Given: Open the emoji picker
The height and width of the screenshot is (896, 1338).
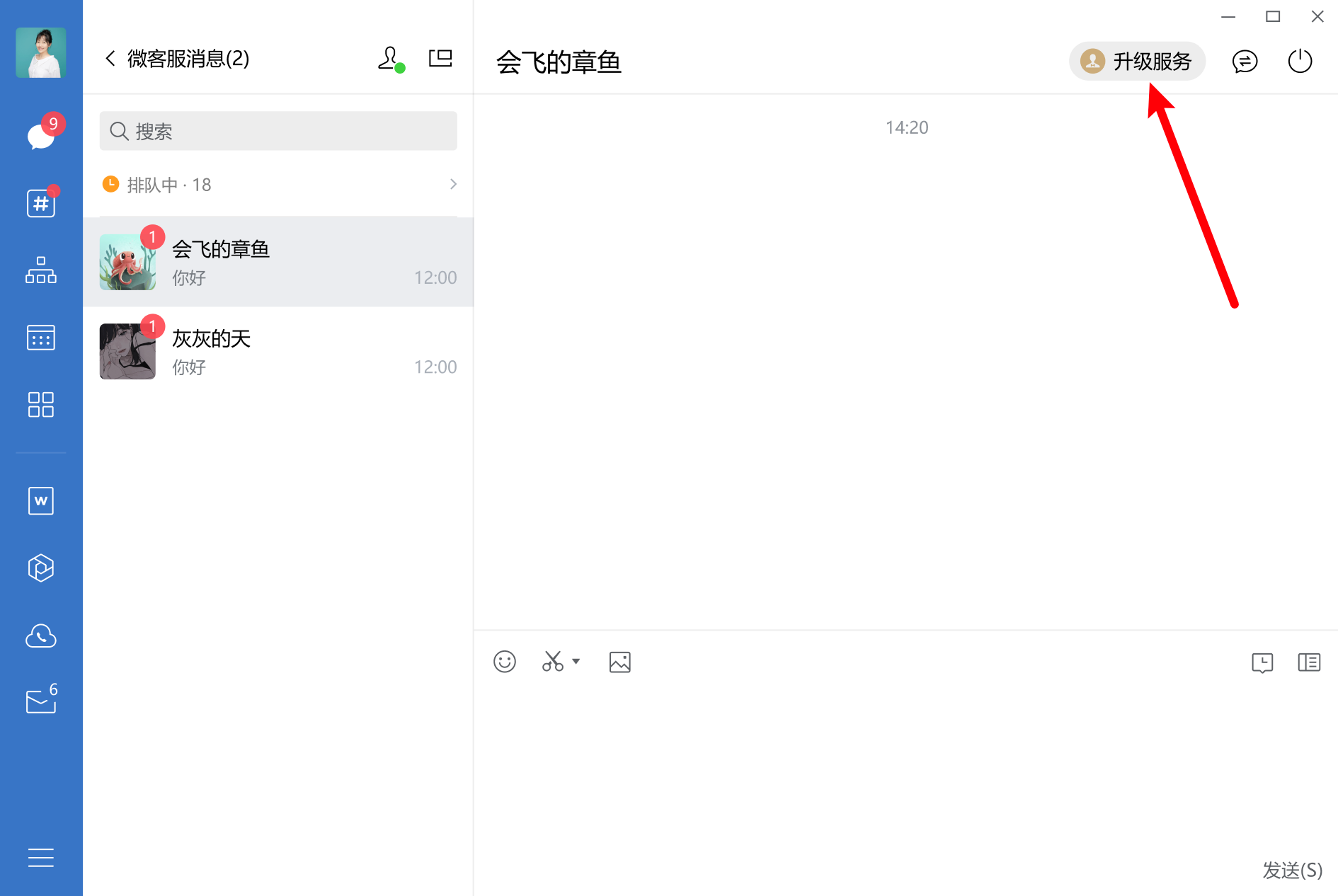Looking at the screenshot, I should click(x=505, y=662).
